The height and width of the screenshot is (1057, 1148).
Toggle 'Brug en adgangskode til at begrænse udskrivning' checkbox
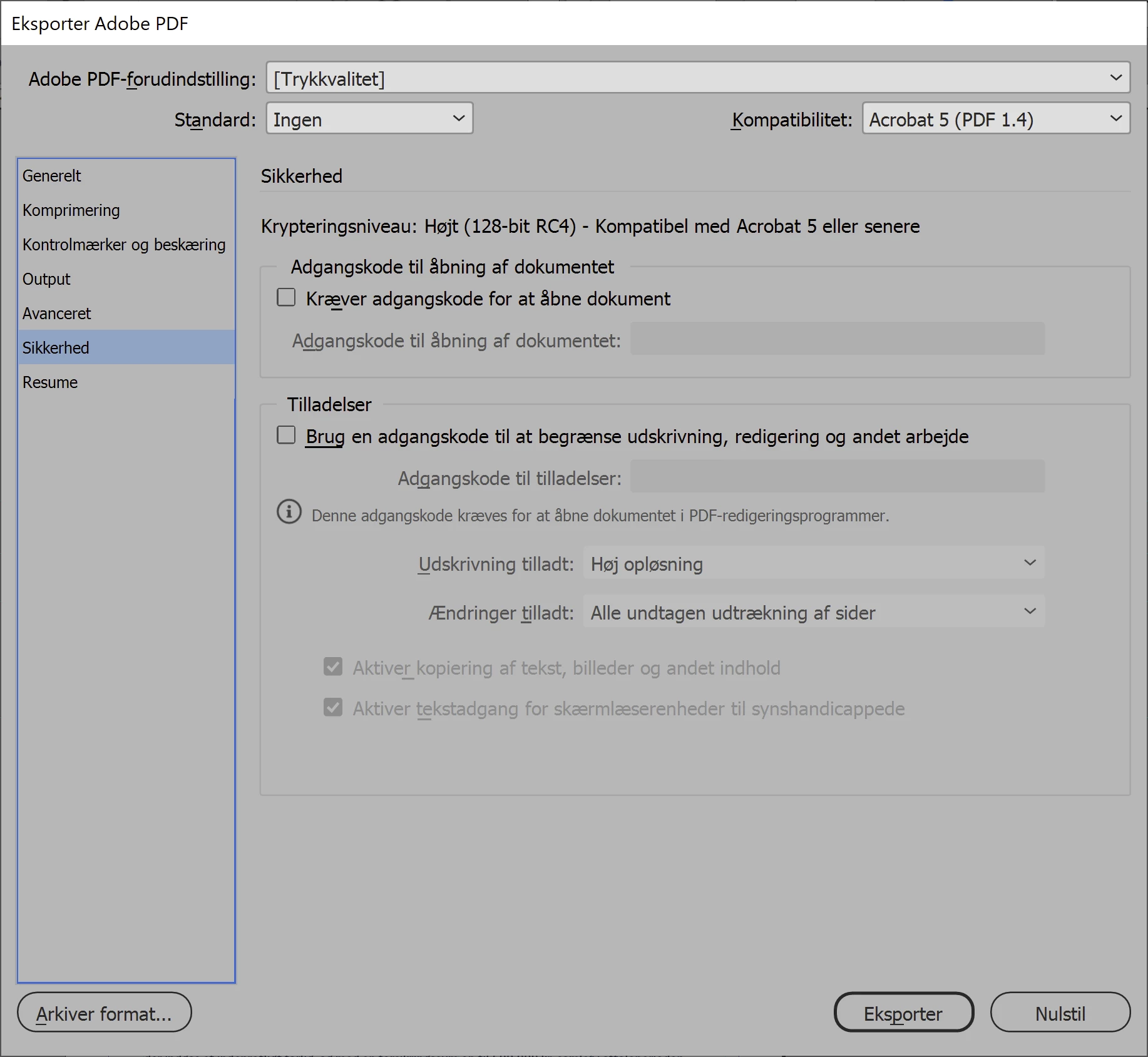[x=286, y=435]
